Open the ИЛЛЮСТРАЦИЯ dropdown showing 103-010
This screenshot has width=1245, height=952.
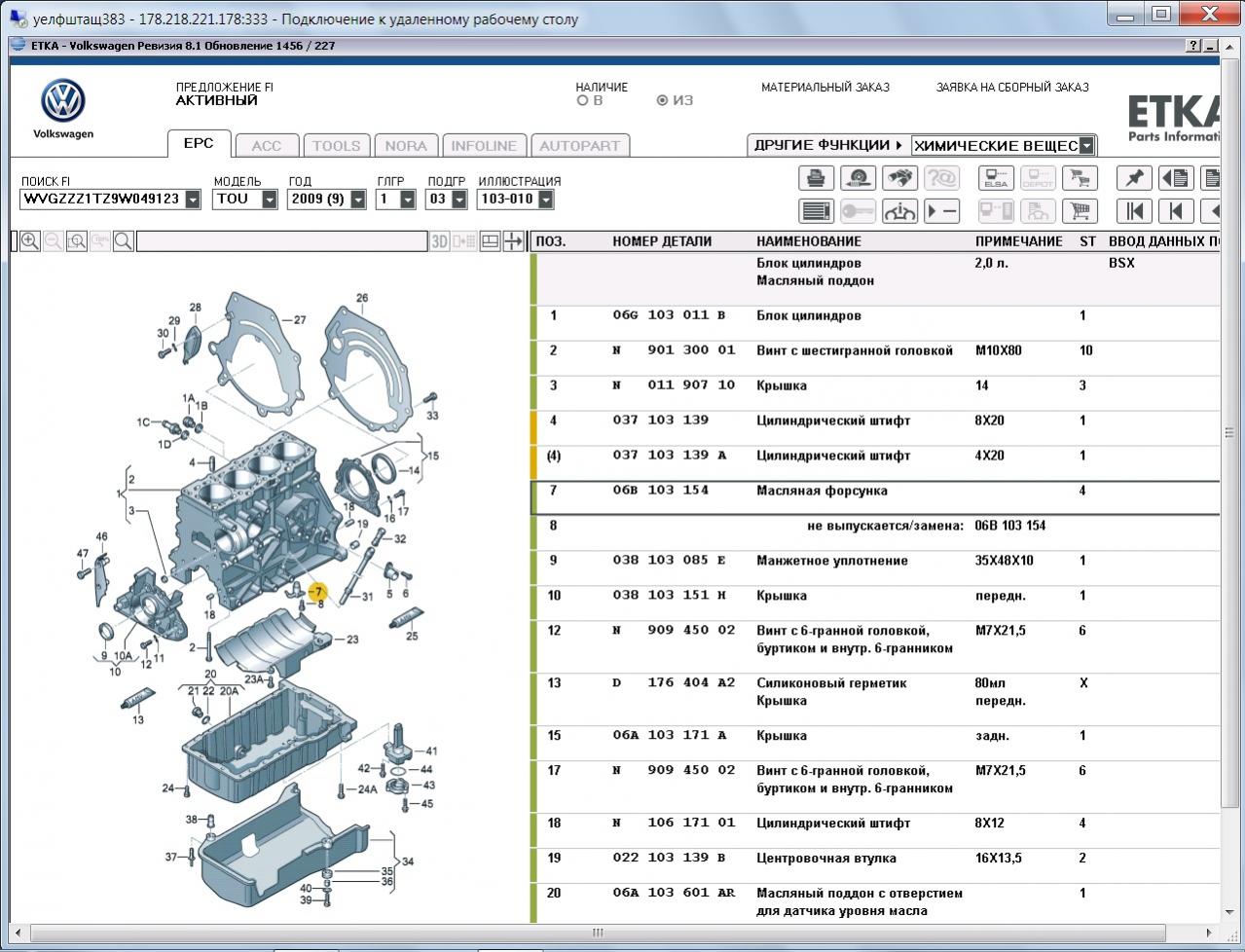545,200
